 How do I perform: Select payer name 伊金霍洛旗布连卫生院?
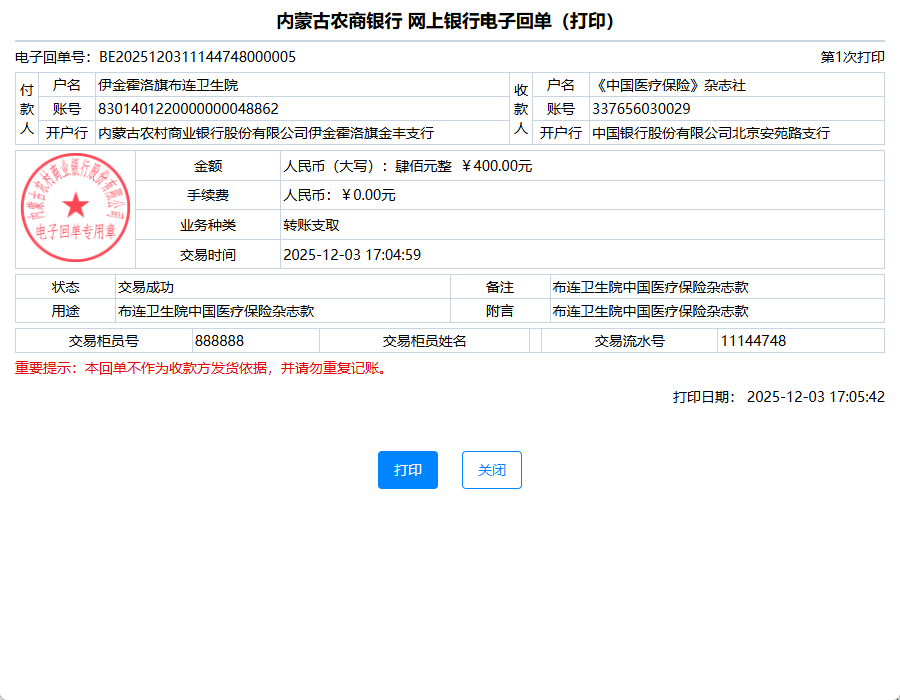coord(168,85)
